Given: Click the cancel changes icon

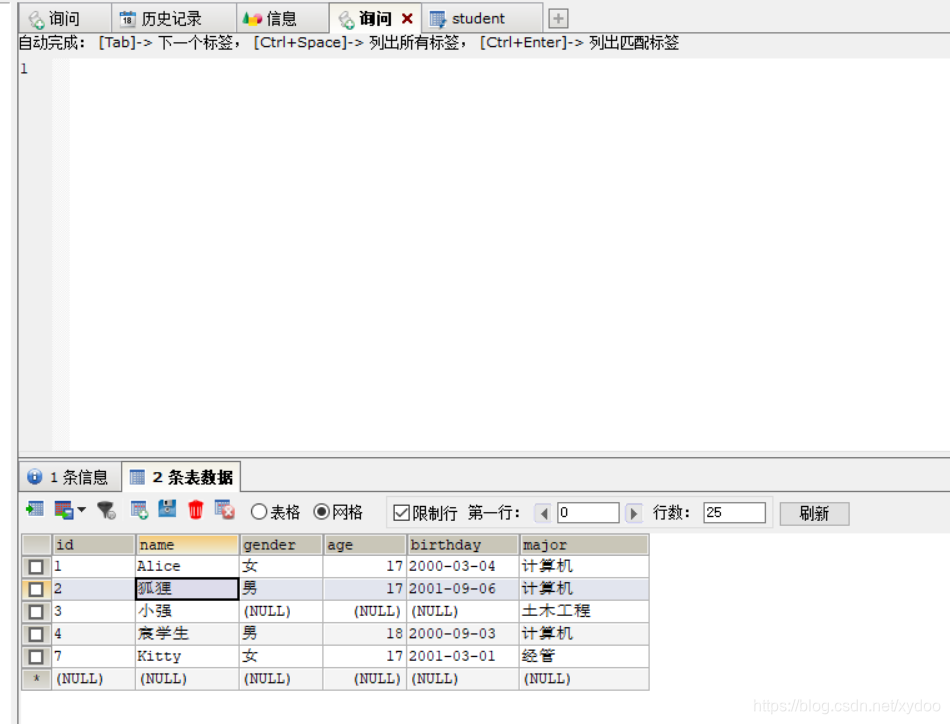Looking at the screenshot, I should point(225,510).
